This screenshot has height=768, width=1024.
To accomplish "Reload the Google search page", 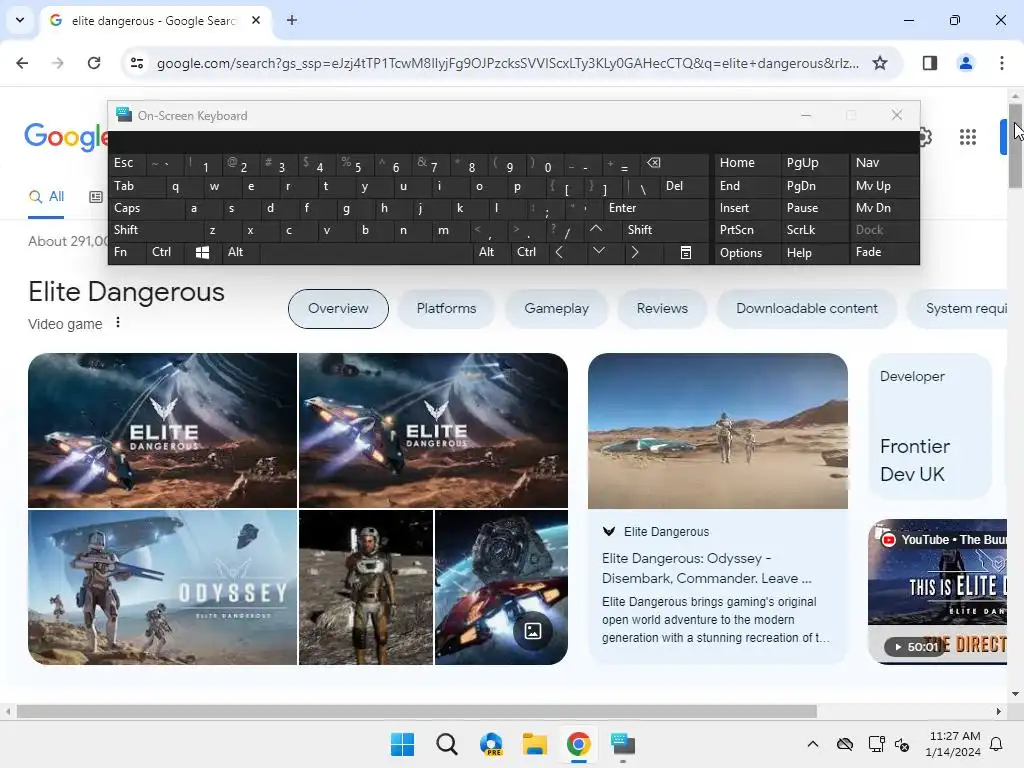I will tap(94, 63).
